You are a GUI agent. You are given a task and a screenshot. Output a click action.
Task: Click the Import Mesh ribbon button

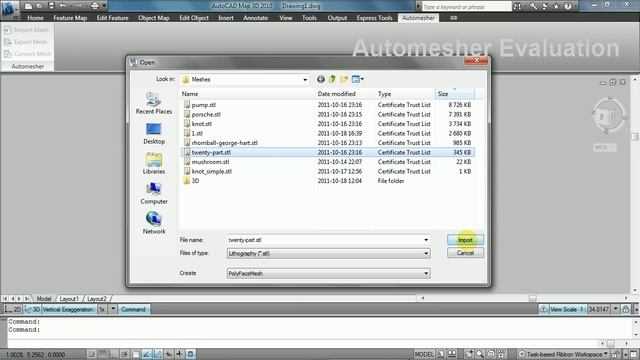pos(26,30)
